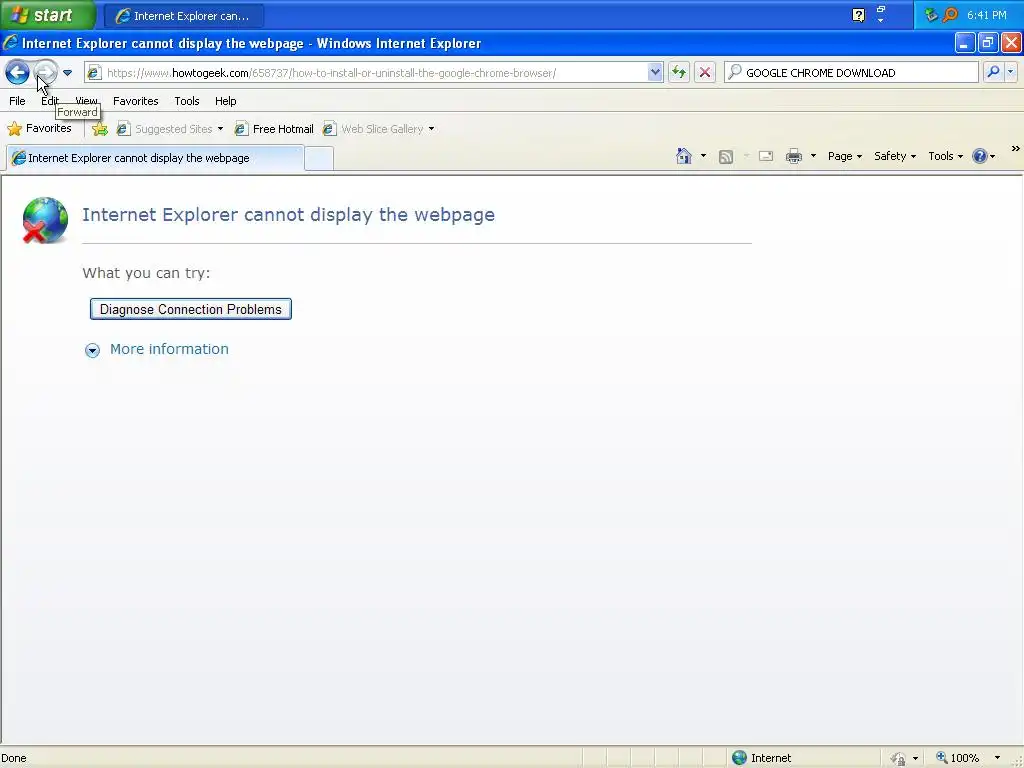Click the Internet security zone indicator
Screen dimensions: 1024x768
(x=761, y=758)
